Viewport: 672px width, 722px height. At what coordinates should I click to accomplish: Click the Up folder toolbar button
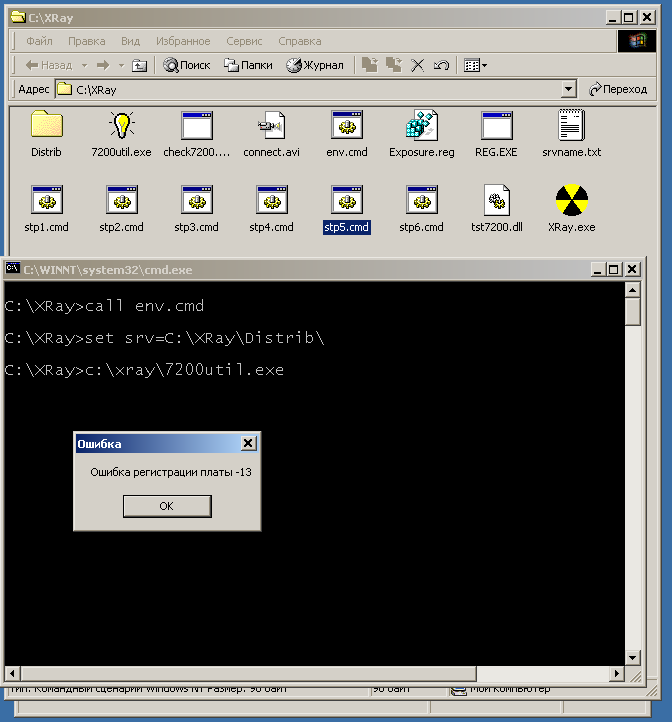pyautogui.click(x=140, y=65)
